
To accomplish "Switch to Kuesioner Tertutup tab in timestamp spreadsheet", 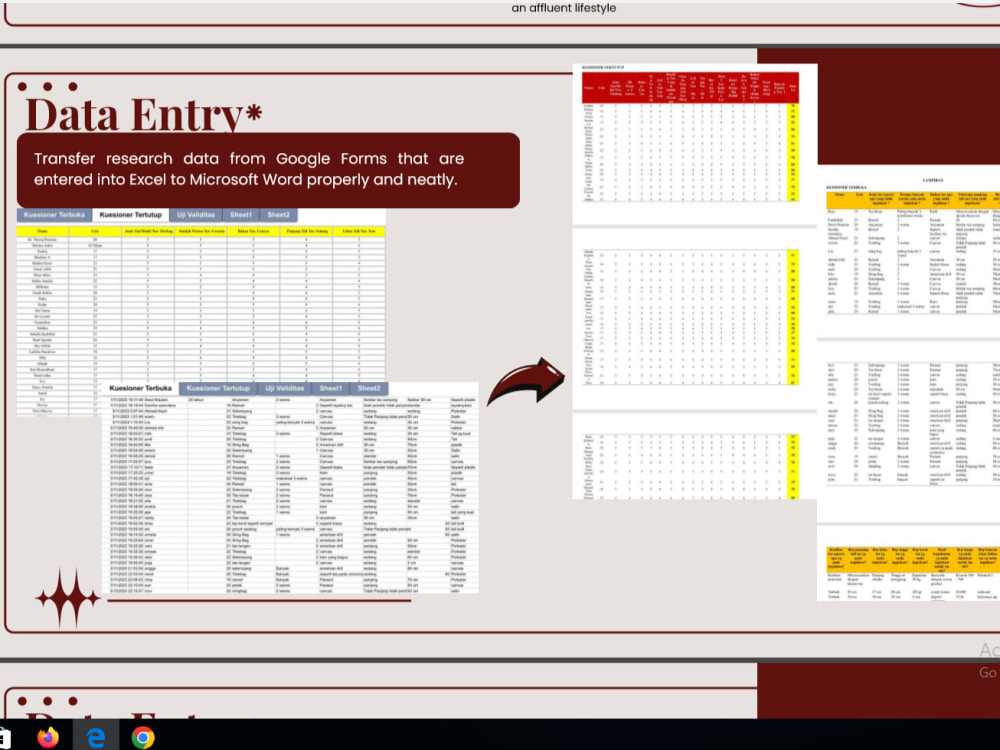I will pos(218,388).
